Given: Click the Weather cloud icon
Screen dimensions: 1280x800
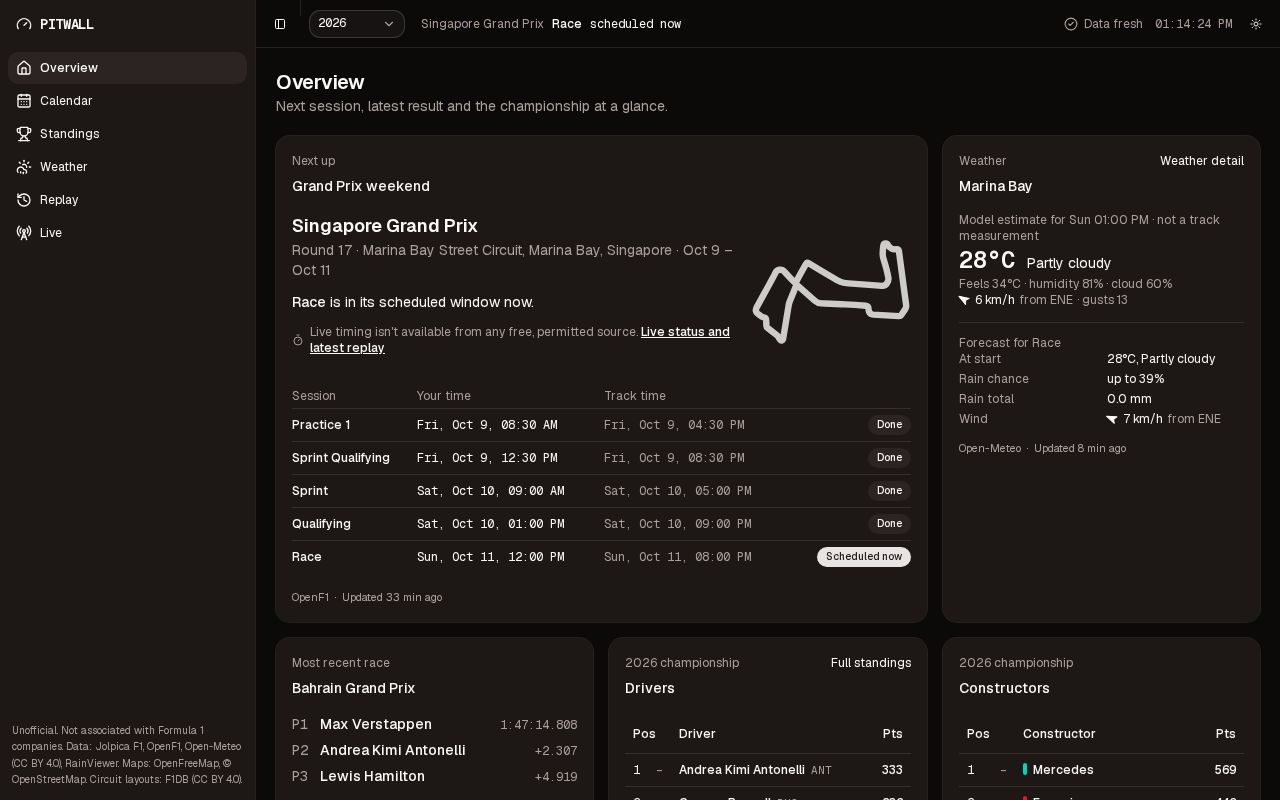Looking at the screenshot, I should (x=24, y=167).
